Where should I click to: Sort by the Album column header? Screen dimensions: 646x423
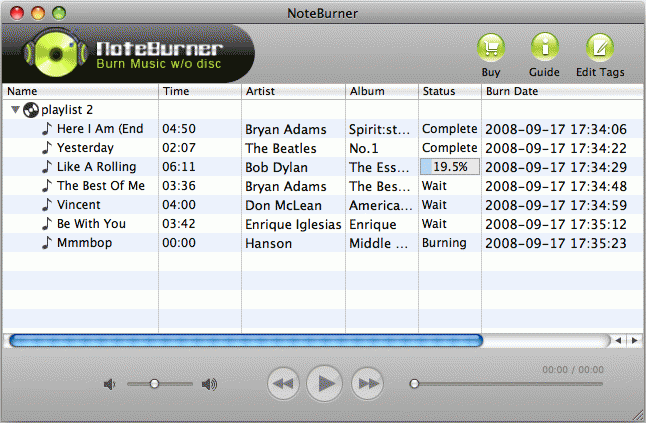coord(382,91)
